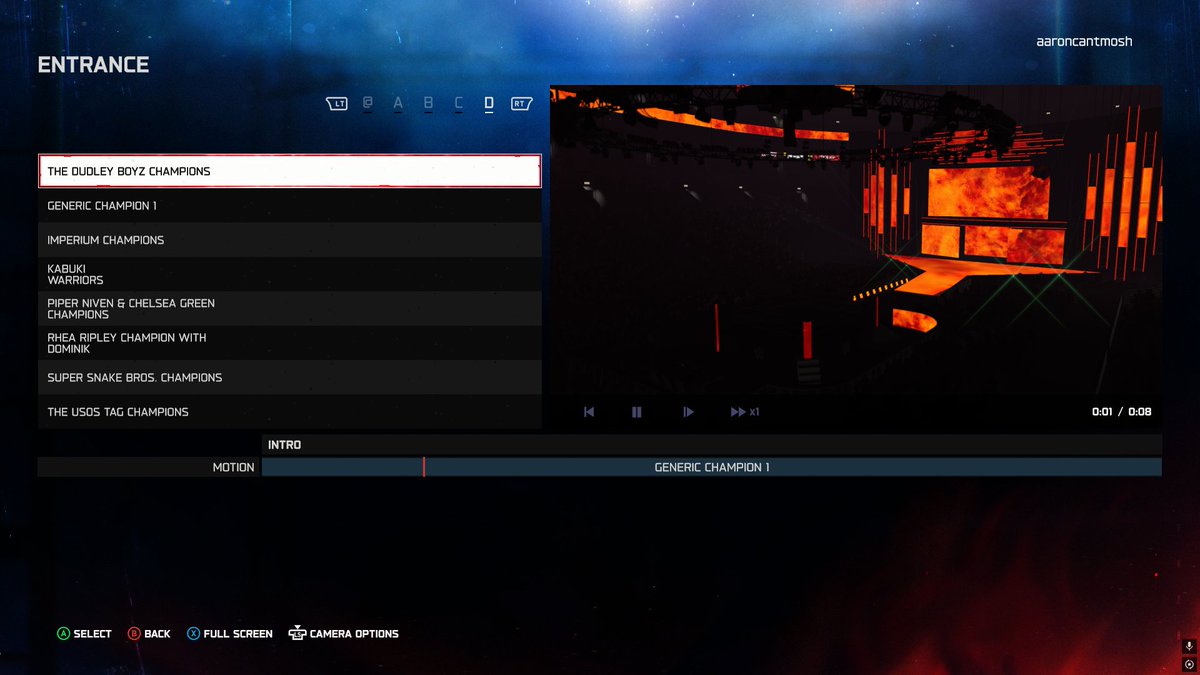The height and width of the screenshot is (675, 1200).
Task: Click the microphone overlay icon
Action: (1189, 647)
